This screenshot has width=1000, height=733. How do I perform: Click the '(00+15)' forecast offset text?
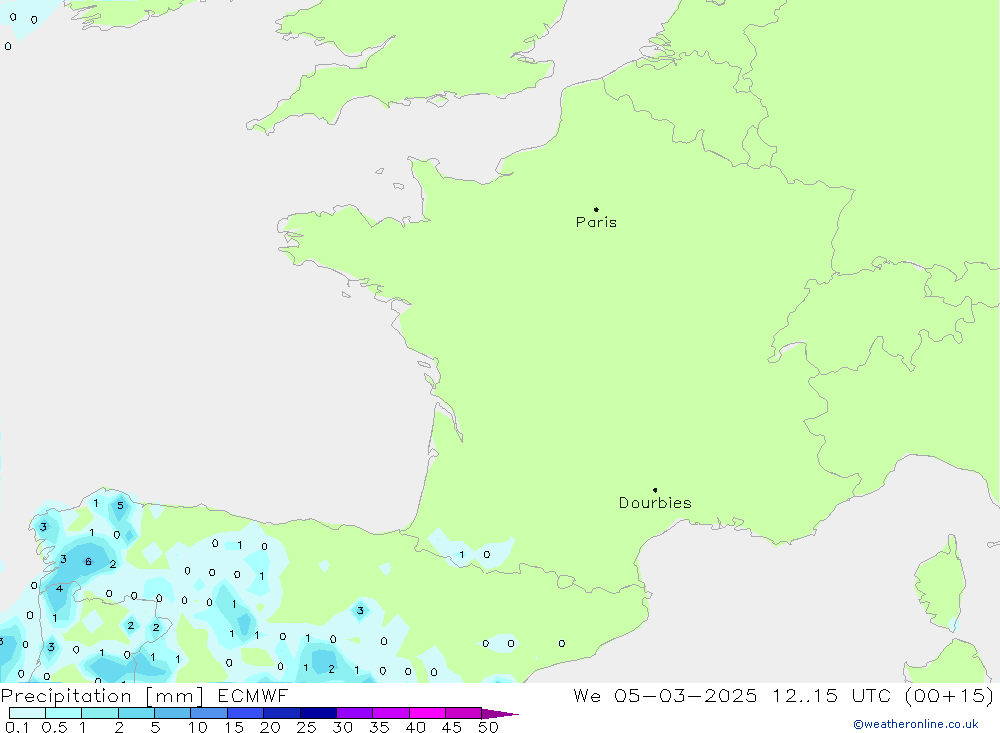pos(949,695)
